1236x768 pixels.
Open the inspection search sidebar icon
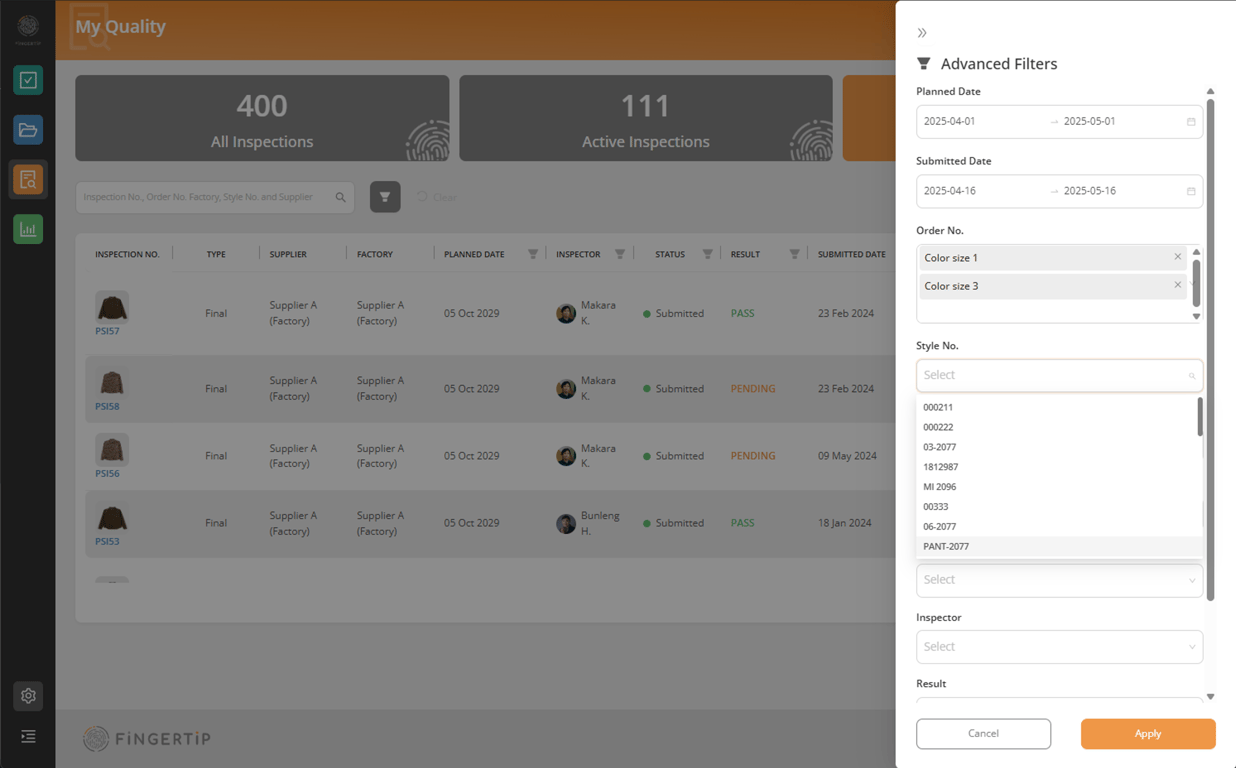28,180
